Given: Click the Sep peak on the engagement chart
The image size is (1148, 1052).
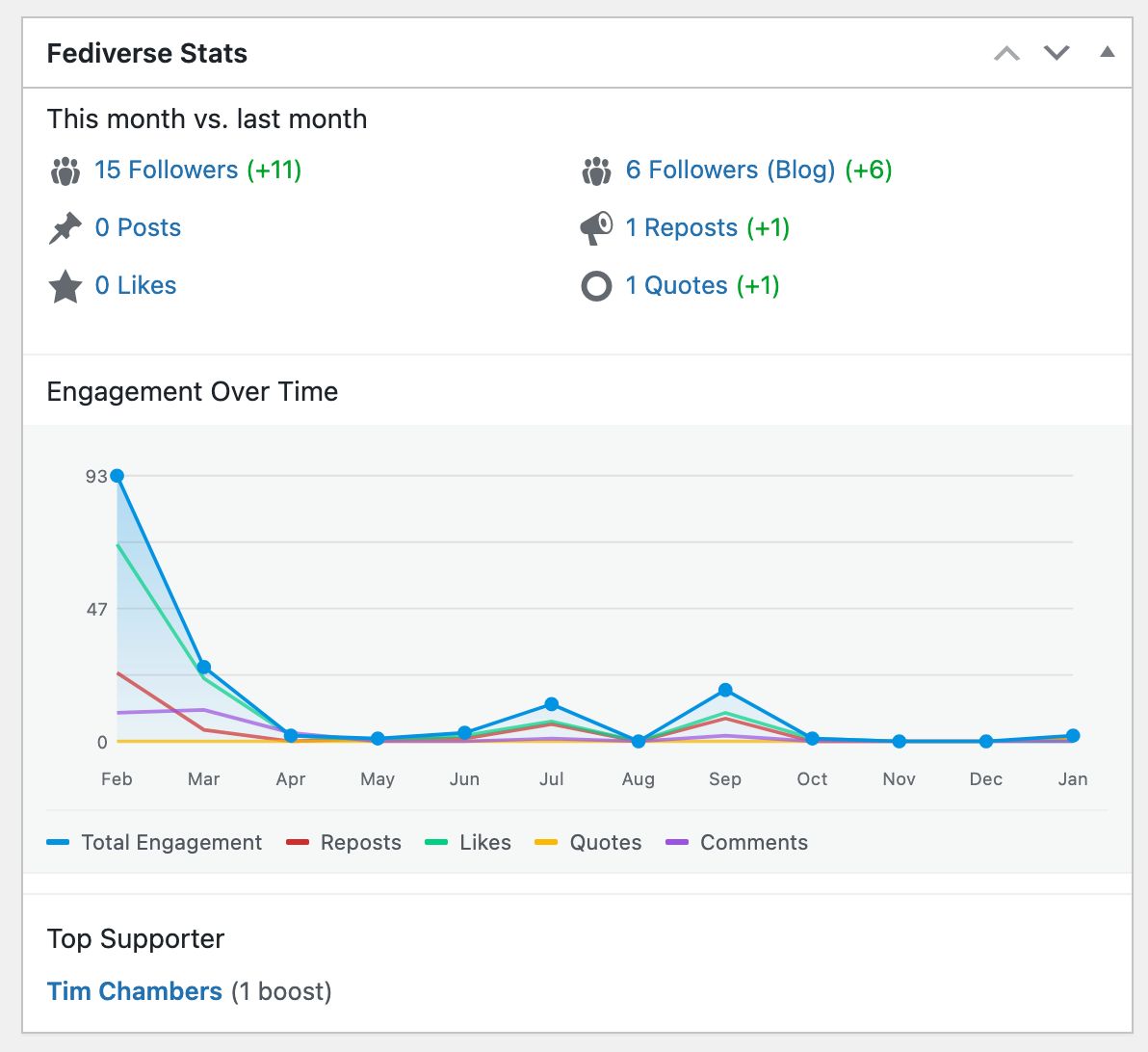Looking at the screenshot, I should point(725,690).
